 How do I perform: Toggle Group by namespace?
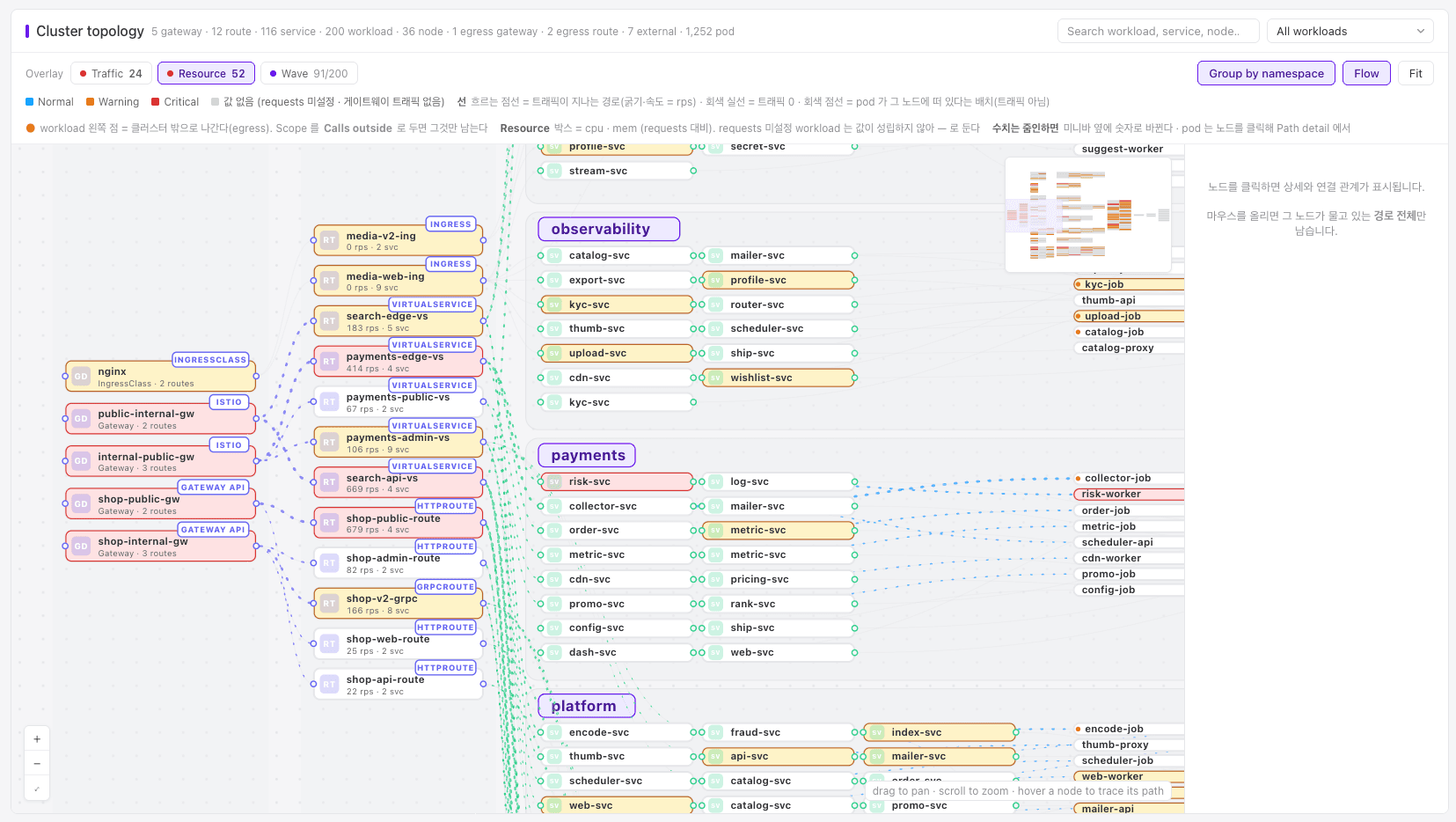click(1266, 74)
